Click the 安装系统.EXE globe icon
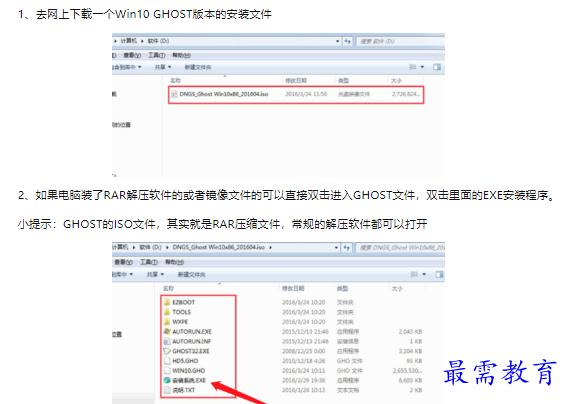 tap(167, 380)
